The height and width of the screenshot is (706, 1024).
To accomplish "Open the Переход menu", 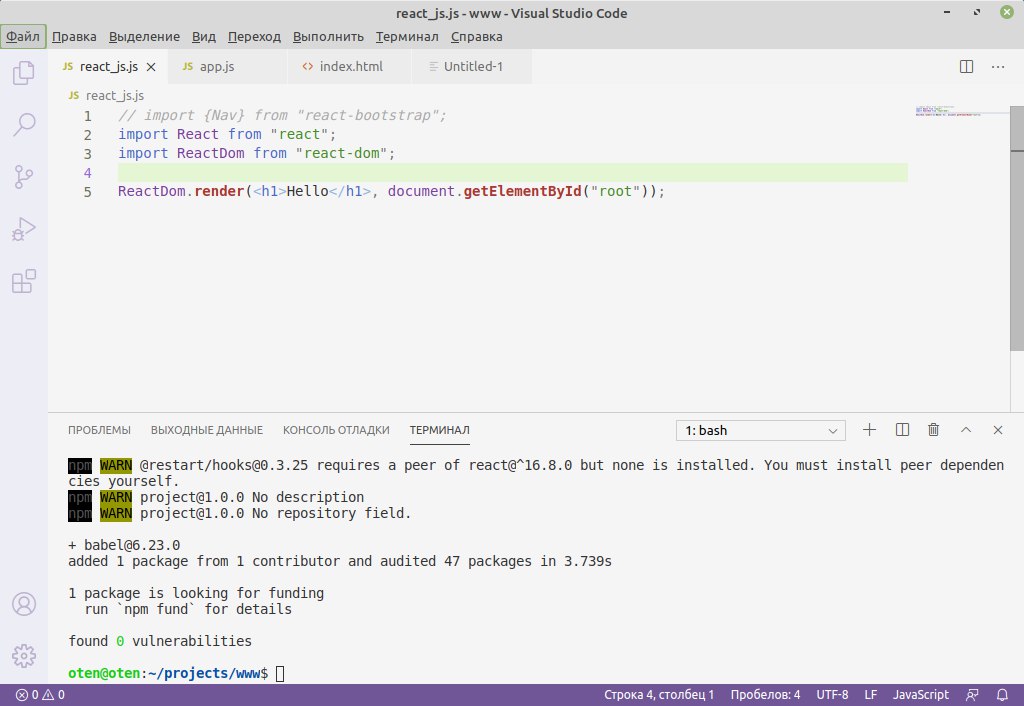I will pos(254,37).
